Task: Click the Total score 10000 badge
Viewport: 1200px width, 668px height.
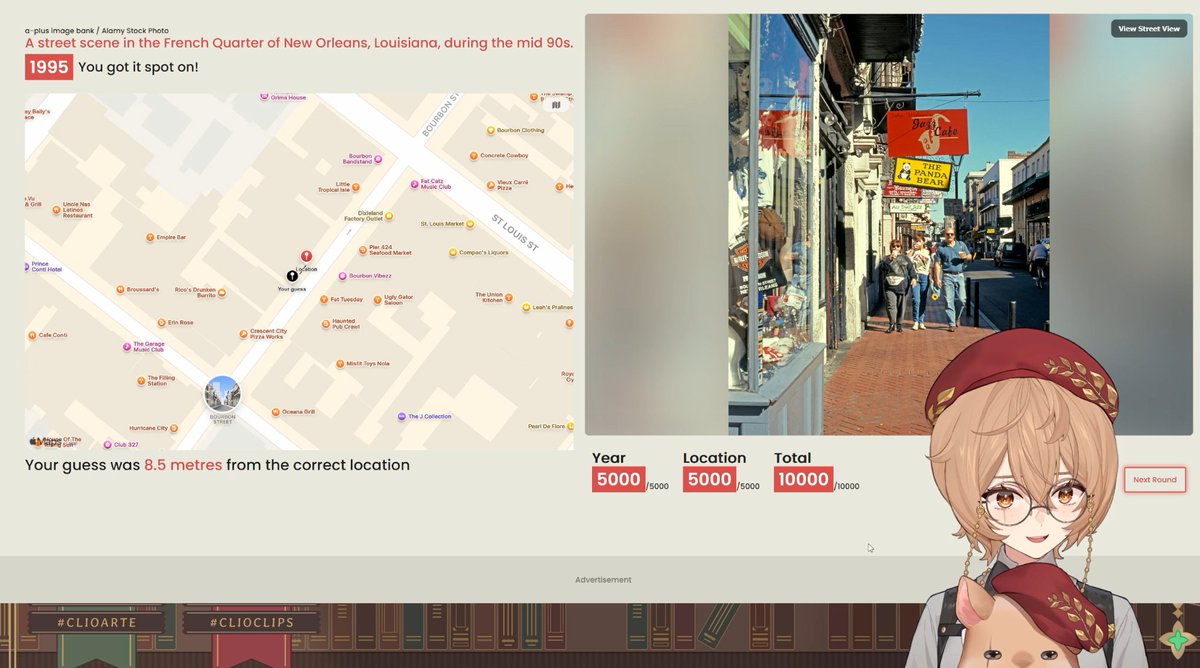Action: click(x=805, y=480)
